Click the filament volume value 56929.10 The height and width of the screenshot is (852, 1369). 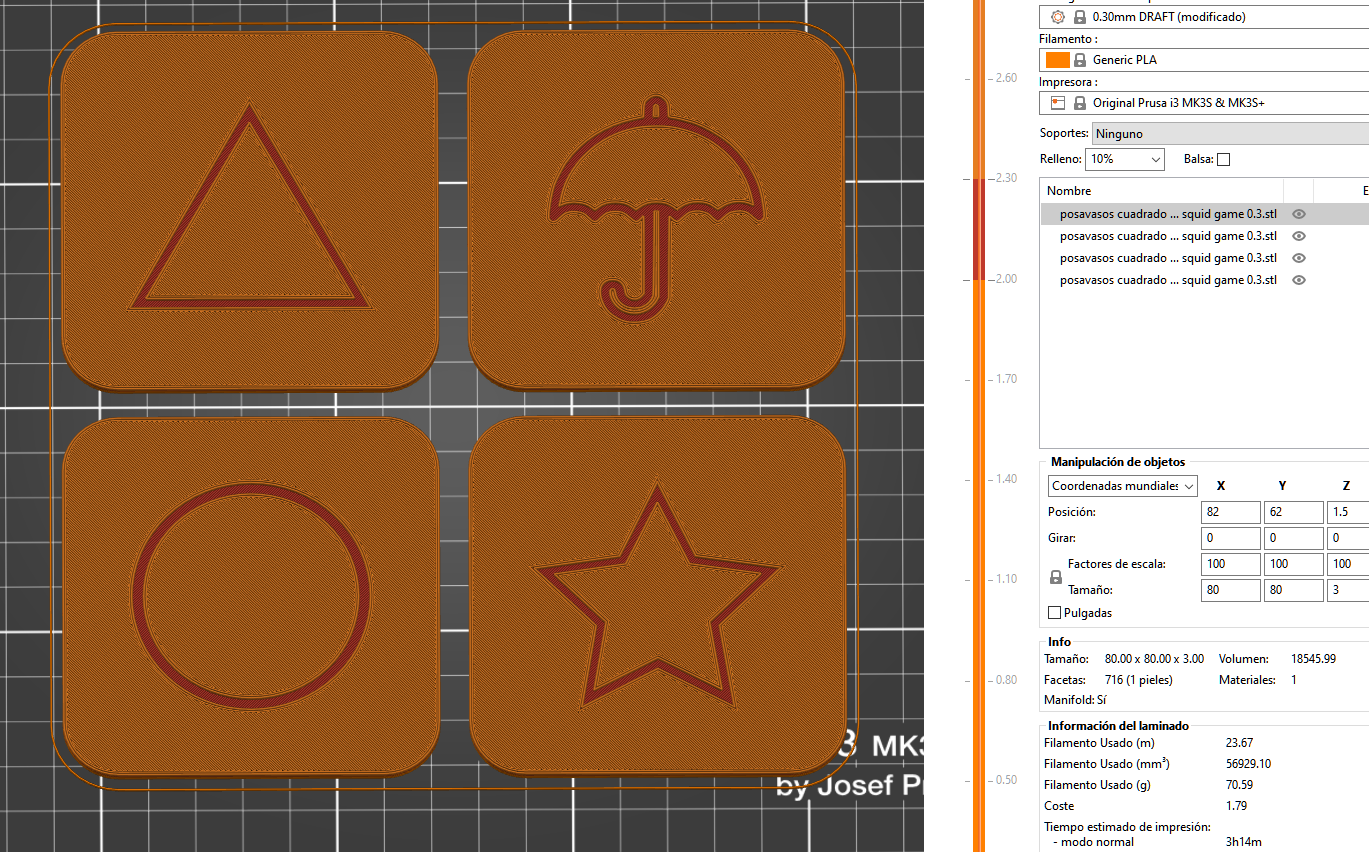[1248, 764]
